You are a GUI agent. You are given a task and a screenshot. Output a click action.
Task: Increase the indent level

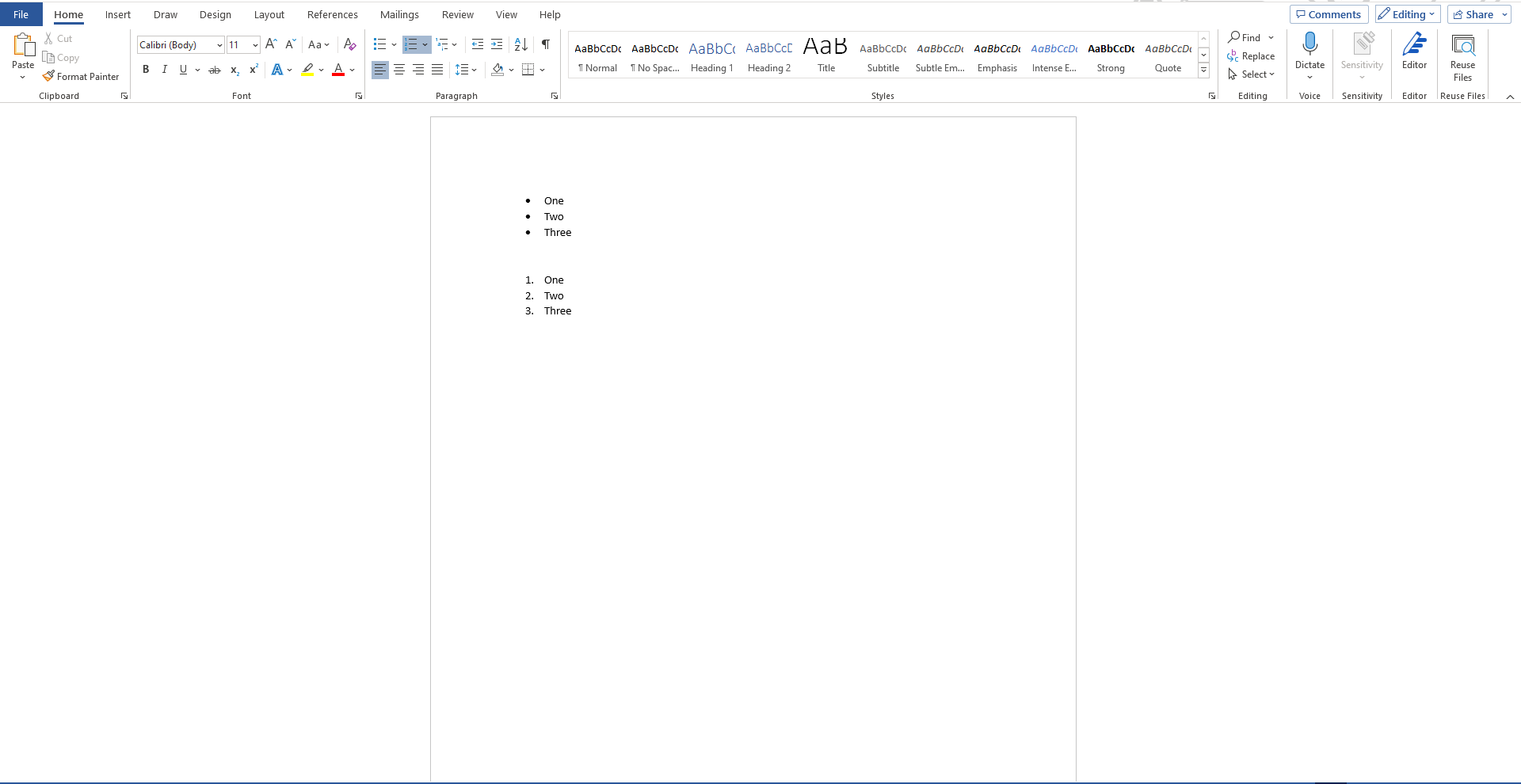497,44
